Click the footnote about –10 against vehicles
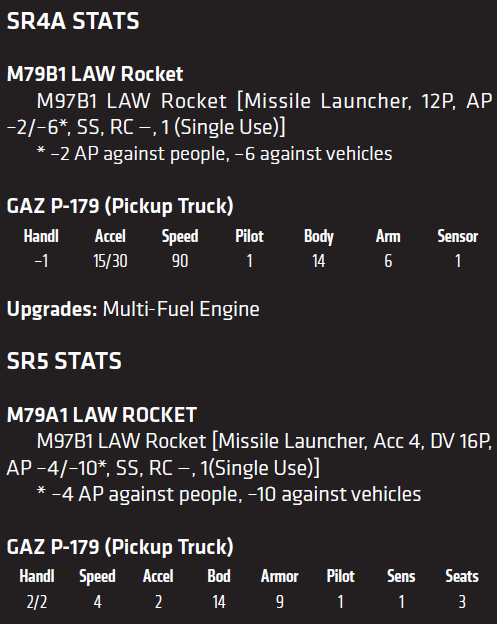 coord(228,494)
